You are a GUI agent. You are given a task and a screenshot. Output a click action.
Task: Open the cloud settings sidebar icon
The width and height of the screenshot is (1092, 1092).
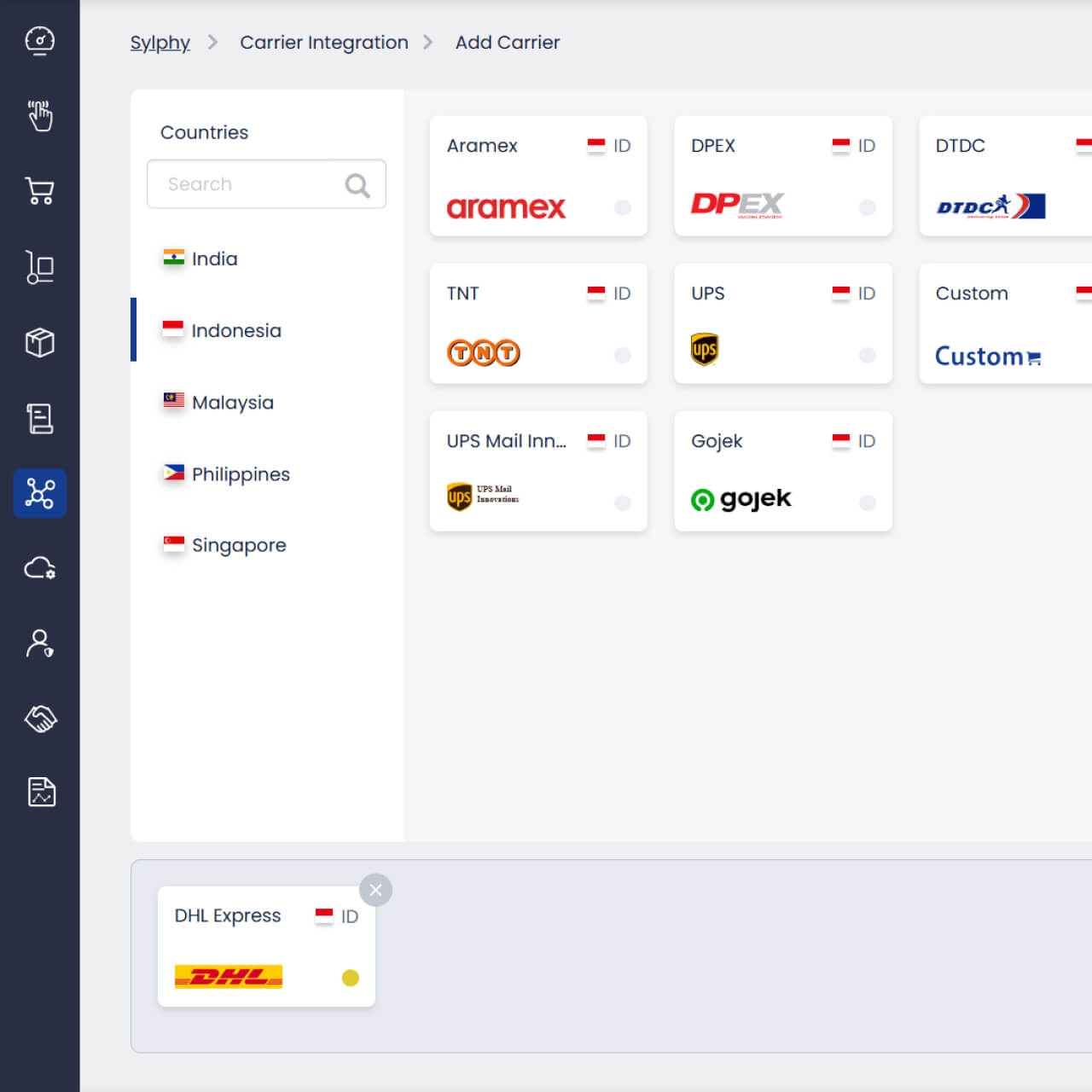(40, 568)
